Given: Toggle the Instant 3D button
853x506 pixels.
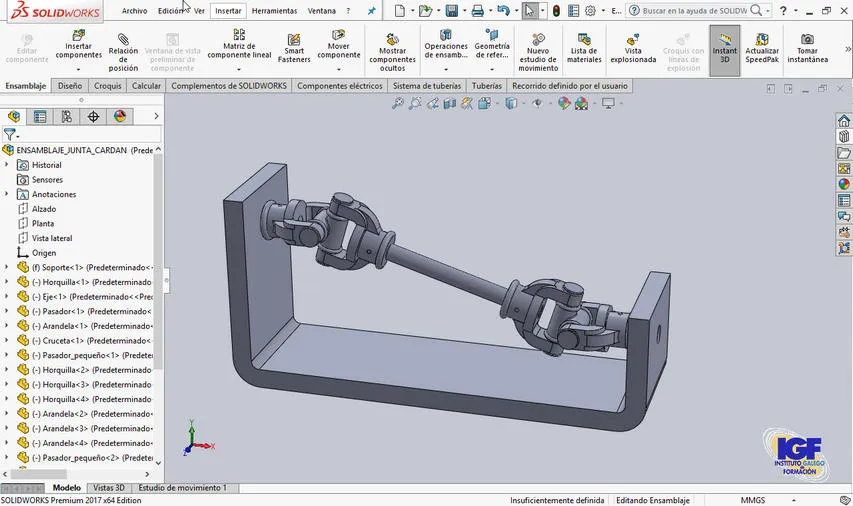Looking at the screenshot, I should click(725, 51).
